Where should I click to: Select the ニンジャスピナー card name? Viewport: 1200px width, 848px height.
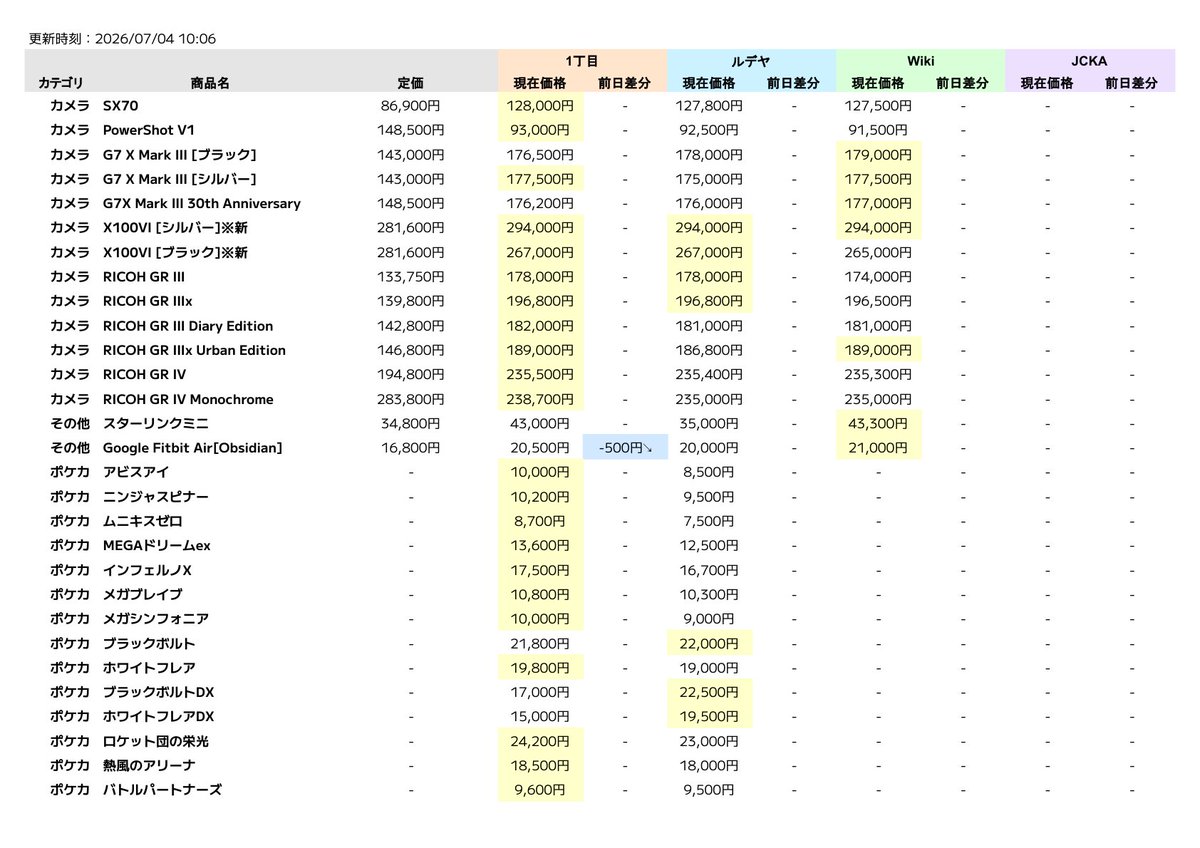[x=156, y=497]
